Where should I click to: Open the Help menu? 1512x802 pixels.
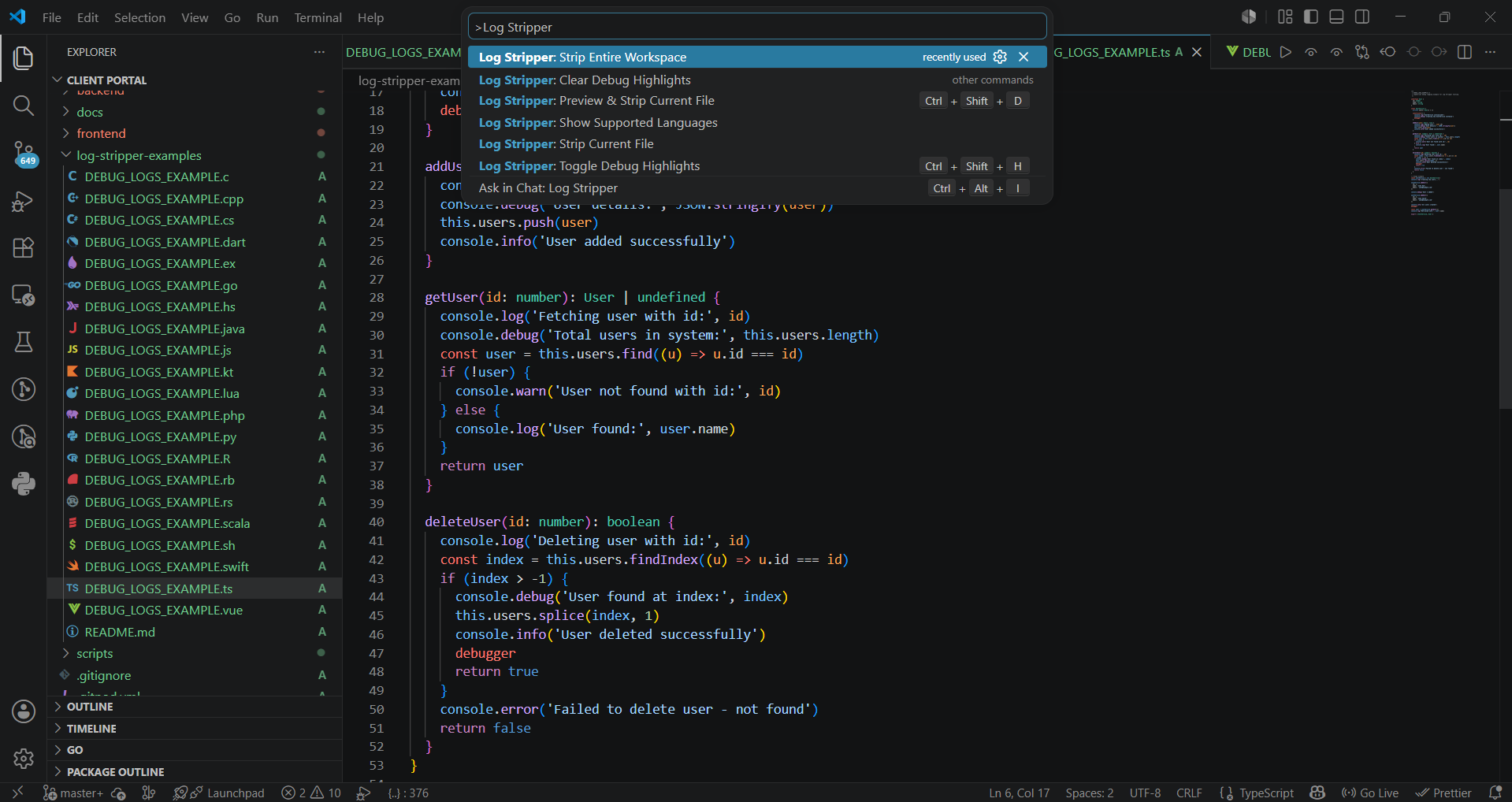(370, 17)
